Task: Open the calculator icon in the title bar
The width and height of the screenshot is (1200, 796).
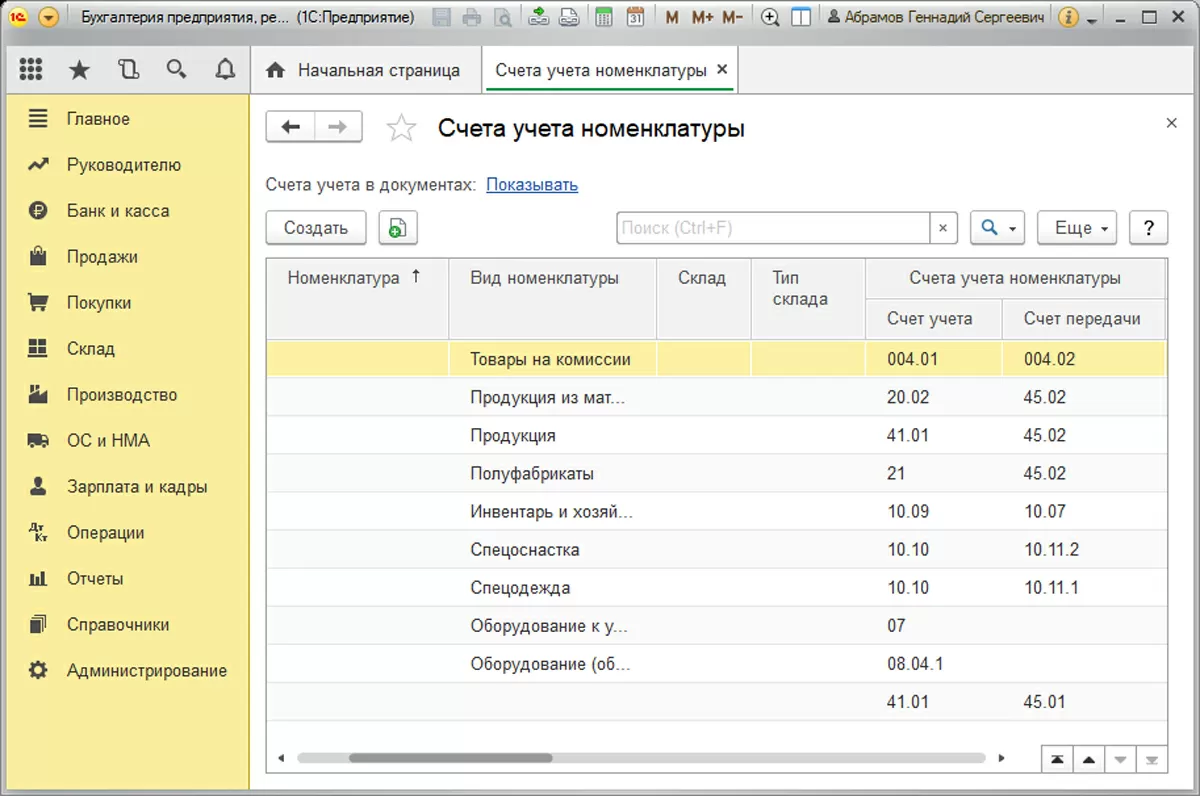Action: (x=603, y=18)
